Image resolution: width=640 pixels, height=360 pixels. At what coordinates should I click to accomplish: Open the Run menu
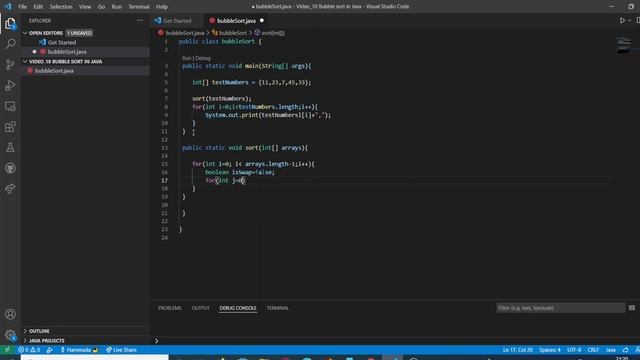[x=116, y=7]
